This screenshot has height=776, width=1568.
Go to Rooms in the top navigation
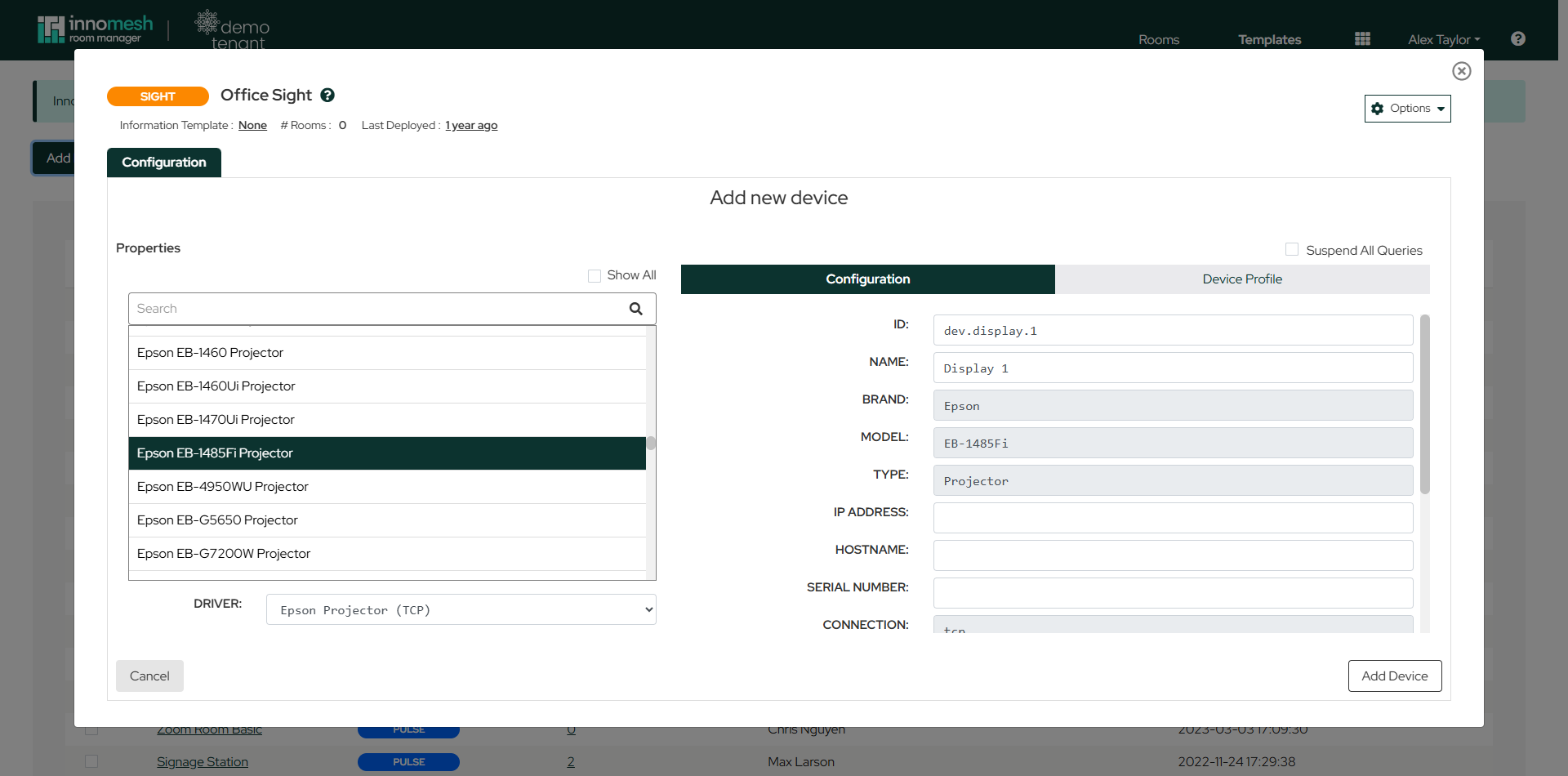[1159, 39]
